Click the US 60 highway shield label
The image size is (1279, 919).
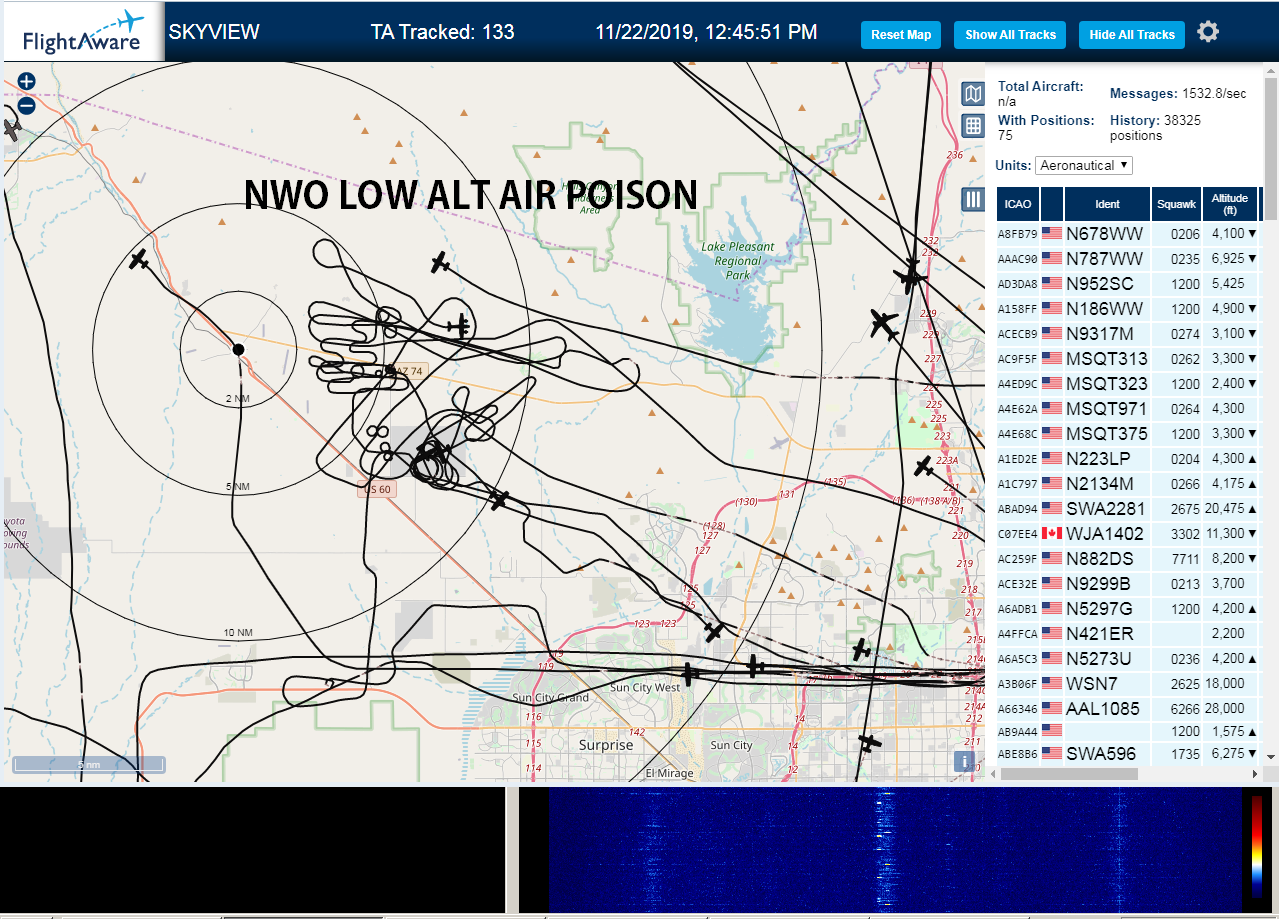click(x=377, y=490)
